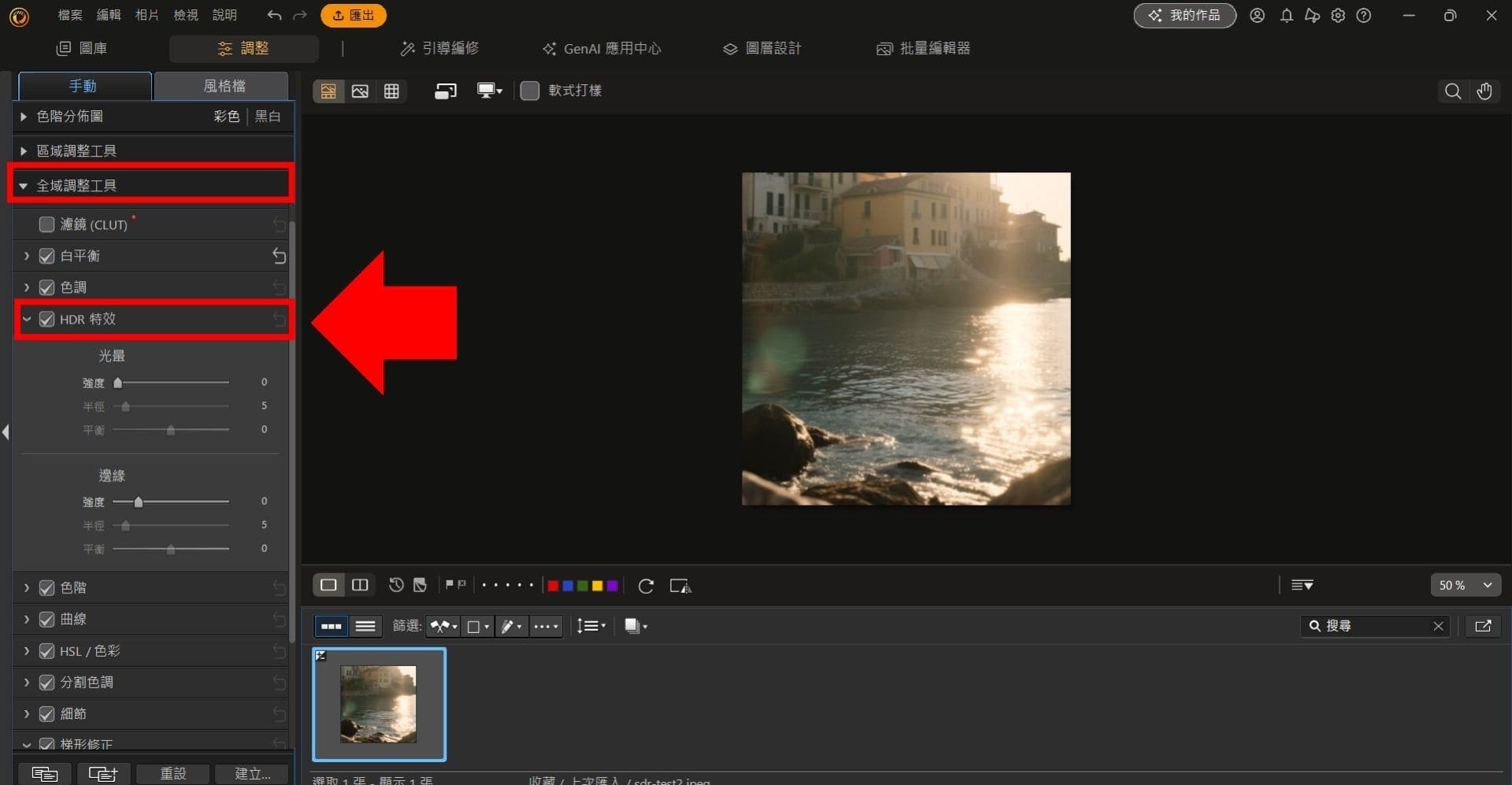This screenshot has height=785, width=1512.
Task: Select compare two photos layout
Action: pos(360,585)
